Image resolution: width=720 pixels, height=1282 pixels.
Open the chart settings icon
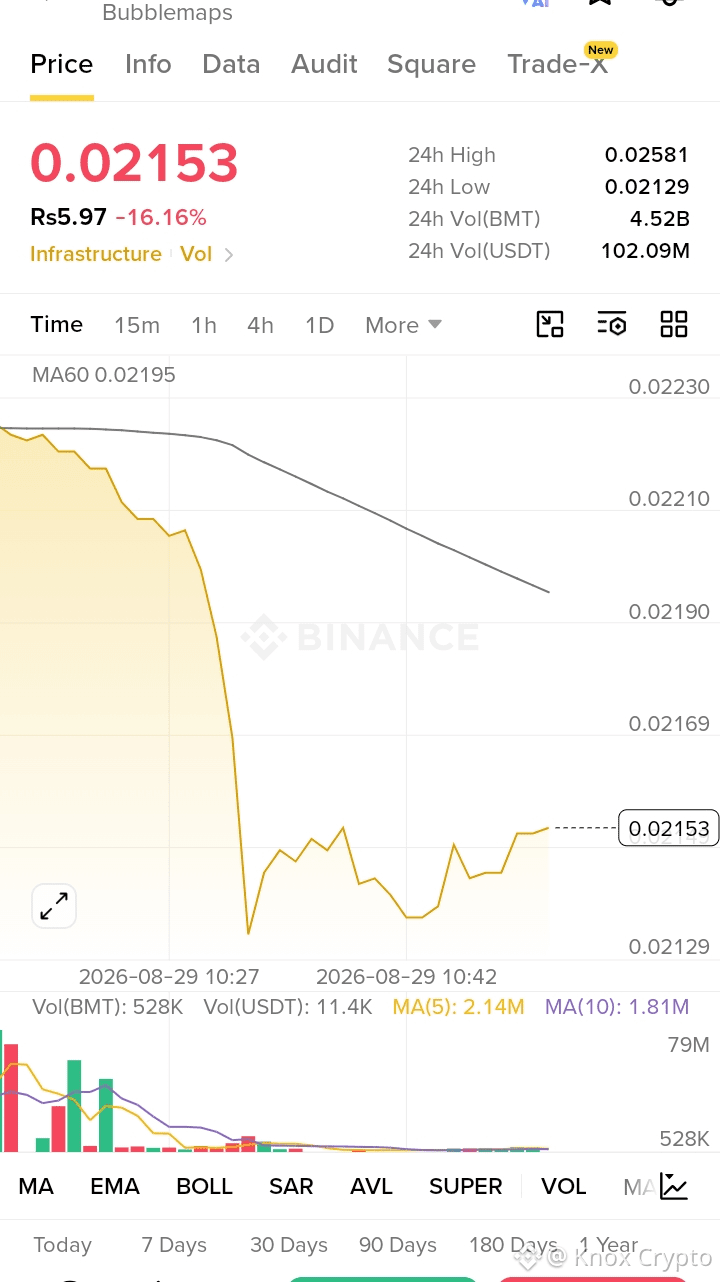pyautogui.click(x=611, y=324)
